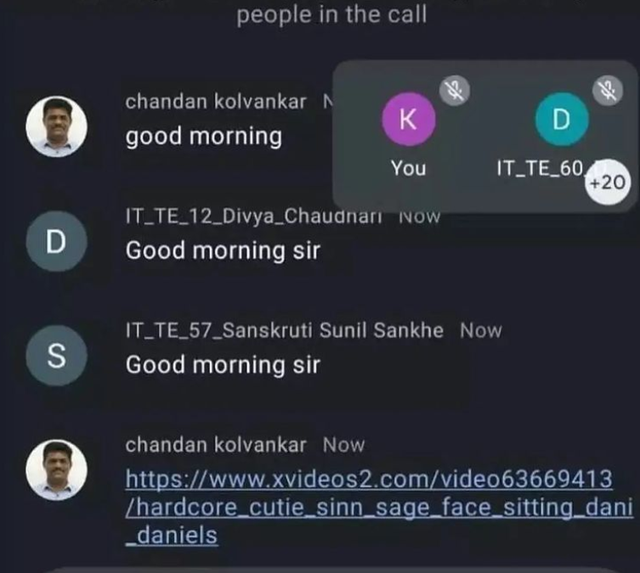Select the teal D avatar for IT_TE_60
The image size is (640, 573).
pyautogui.click(x=562, y=119)
